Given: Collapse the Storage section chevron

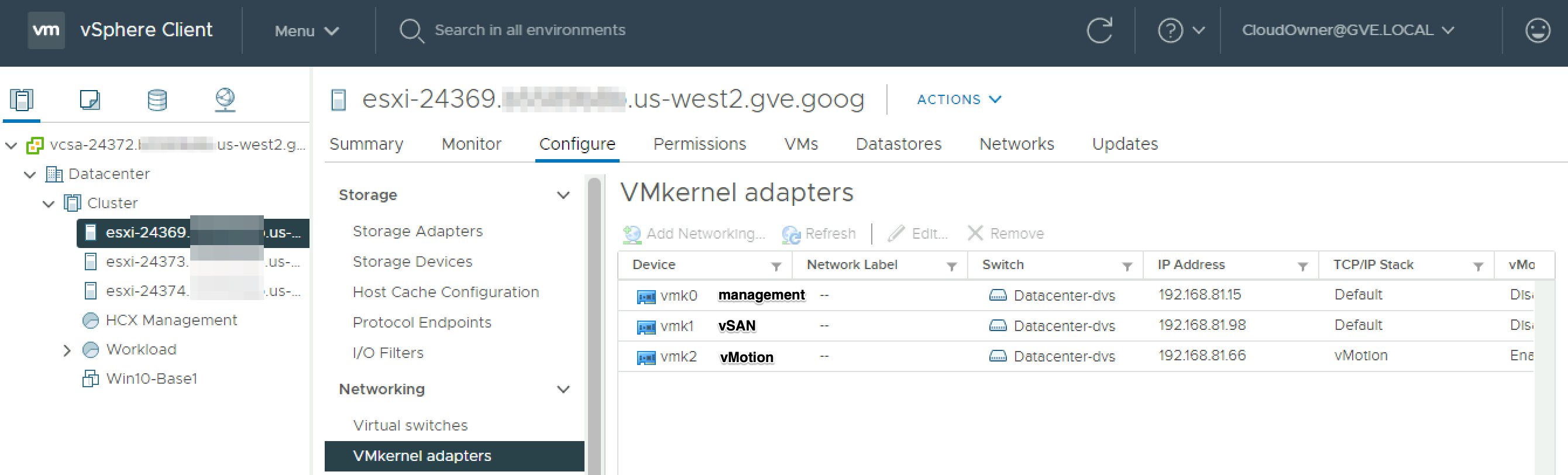Looking at the screenshot, I should tap(563, 195).
